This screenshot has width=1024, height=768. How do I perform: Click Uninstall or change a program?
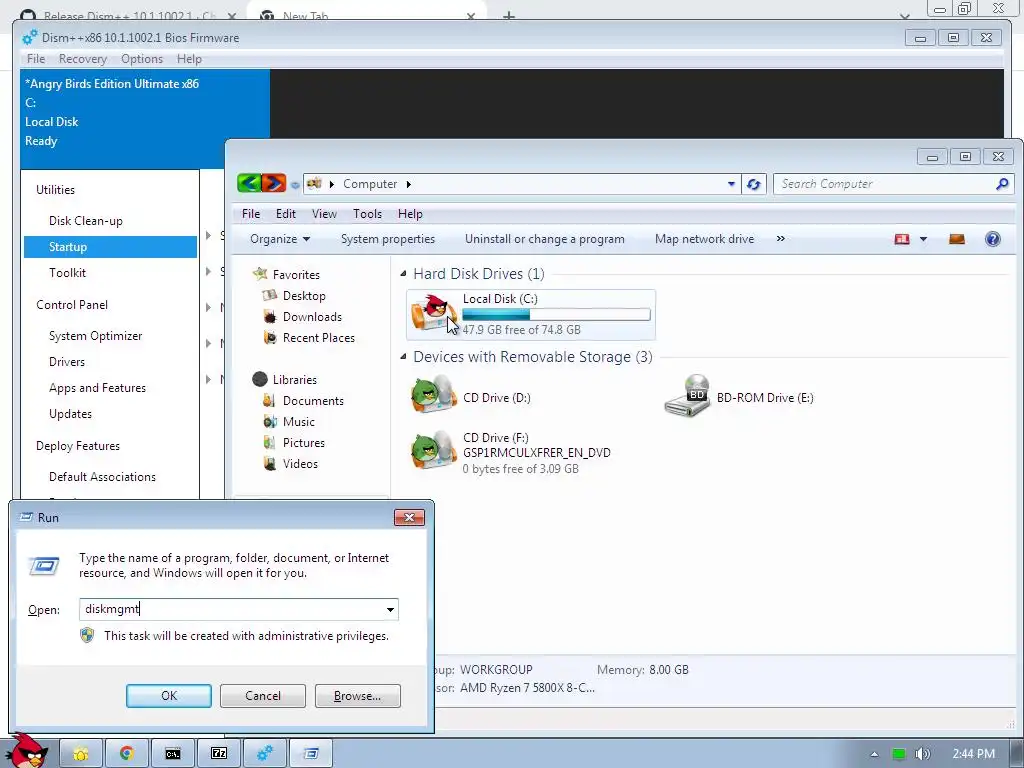[545, 239]
